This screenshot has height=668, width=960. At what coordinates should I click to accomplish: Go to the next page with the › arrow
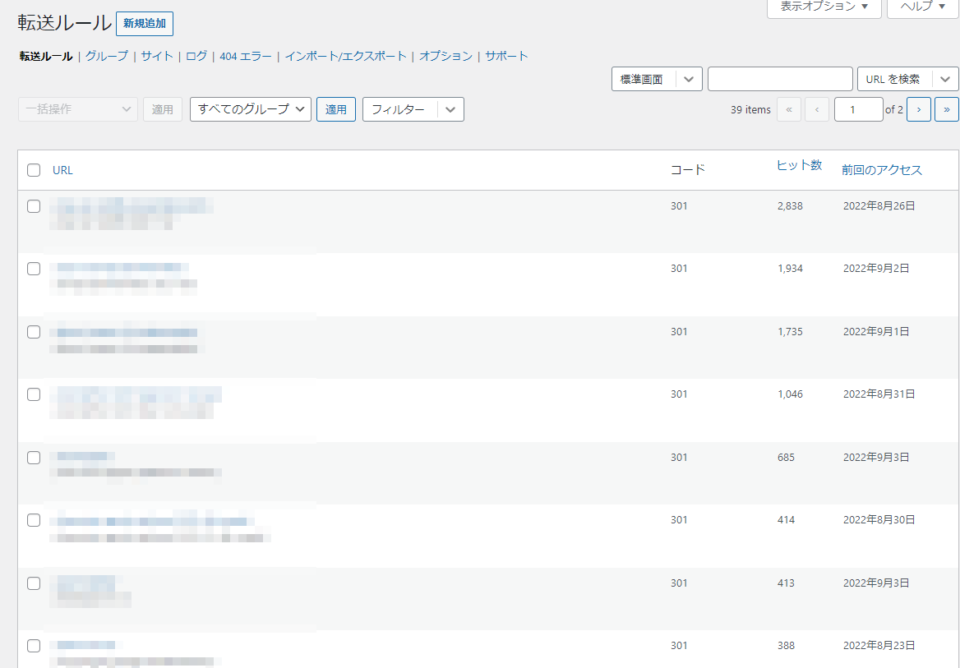coord(918,109)
